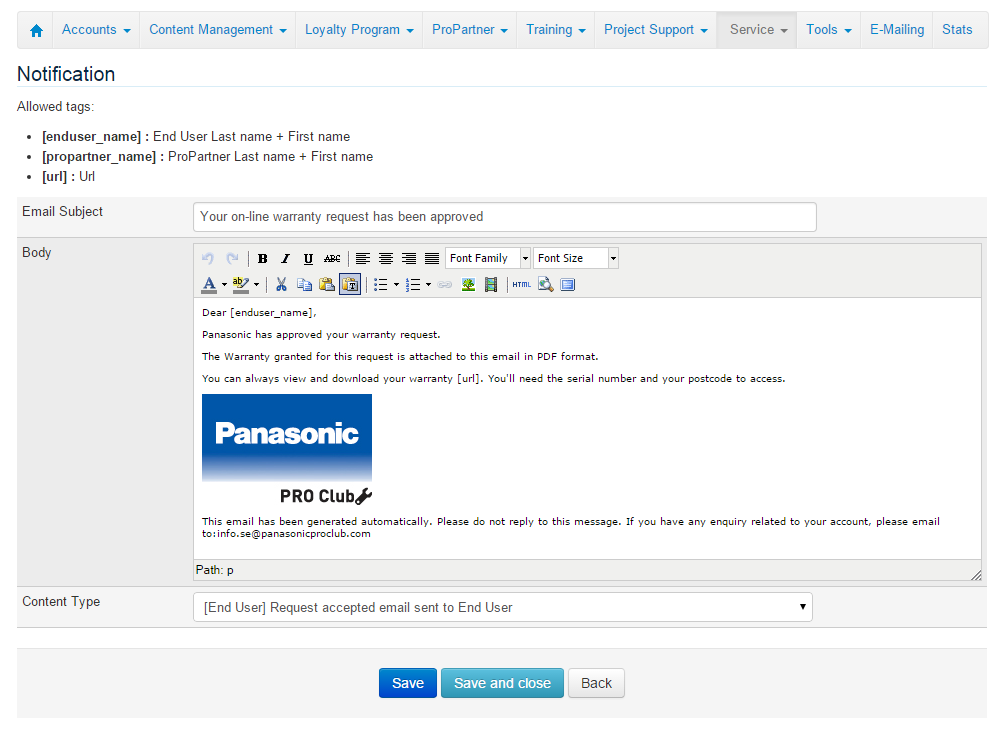Center align the body text
The image size is (1007, 732).
tap(386, 258)
